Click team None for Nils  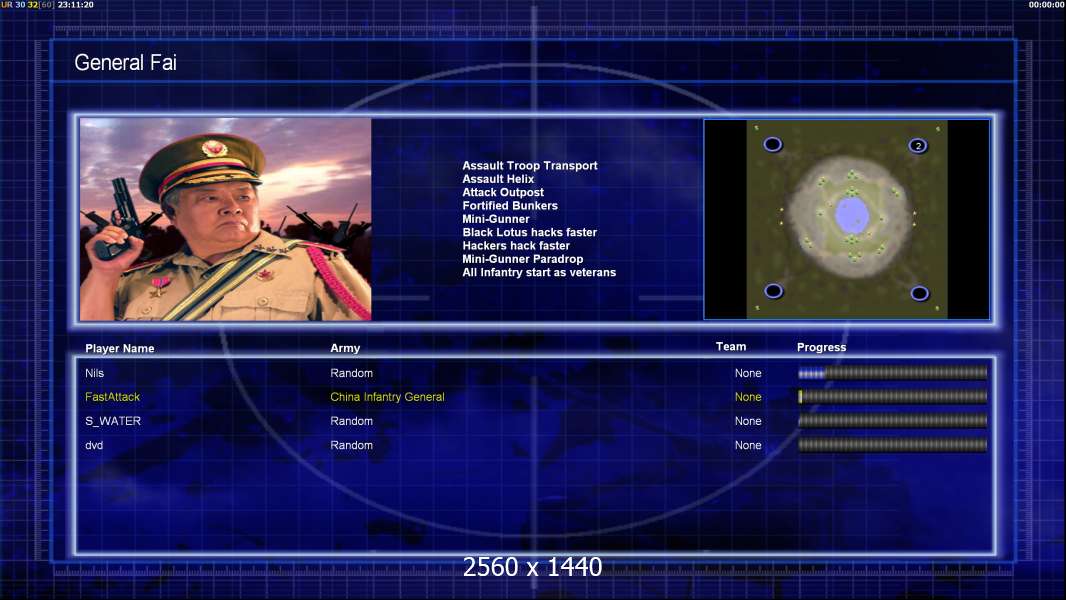click(x=748, y=373)
